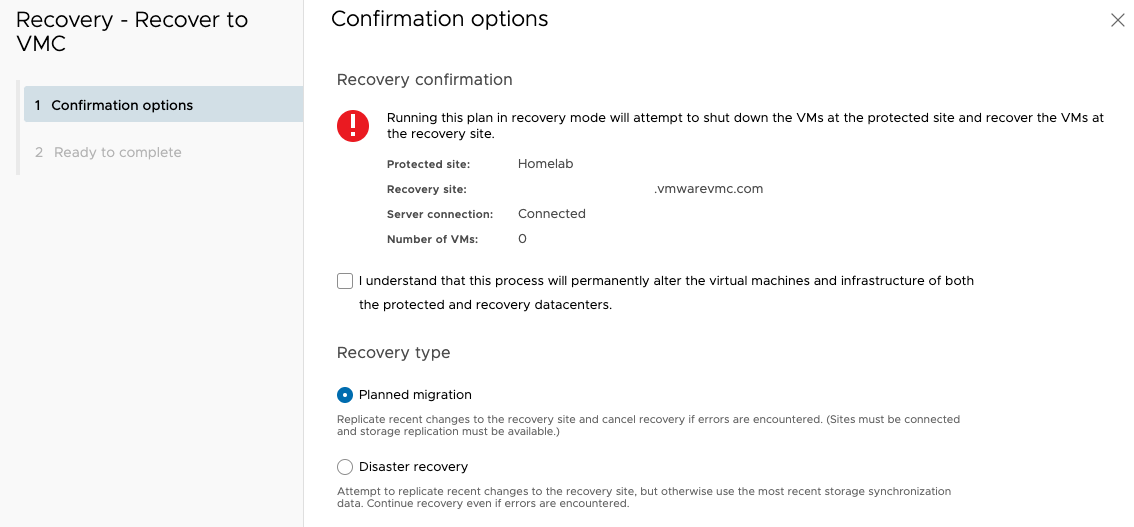Check the 'I understand' confirmation checkbox
1134x527 pixels.
pos(345,281)
